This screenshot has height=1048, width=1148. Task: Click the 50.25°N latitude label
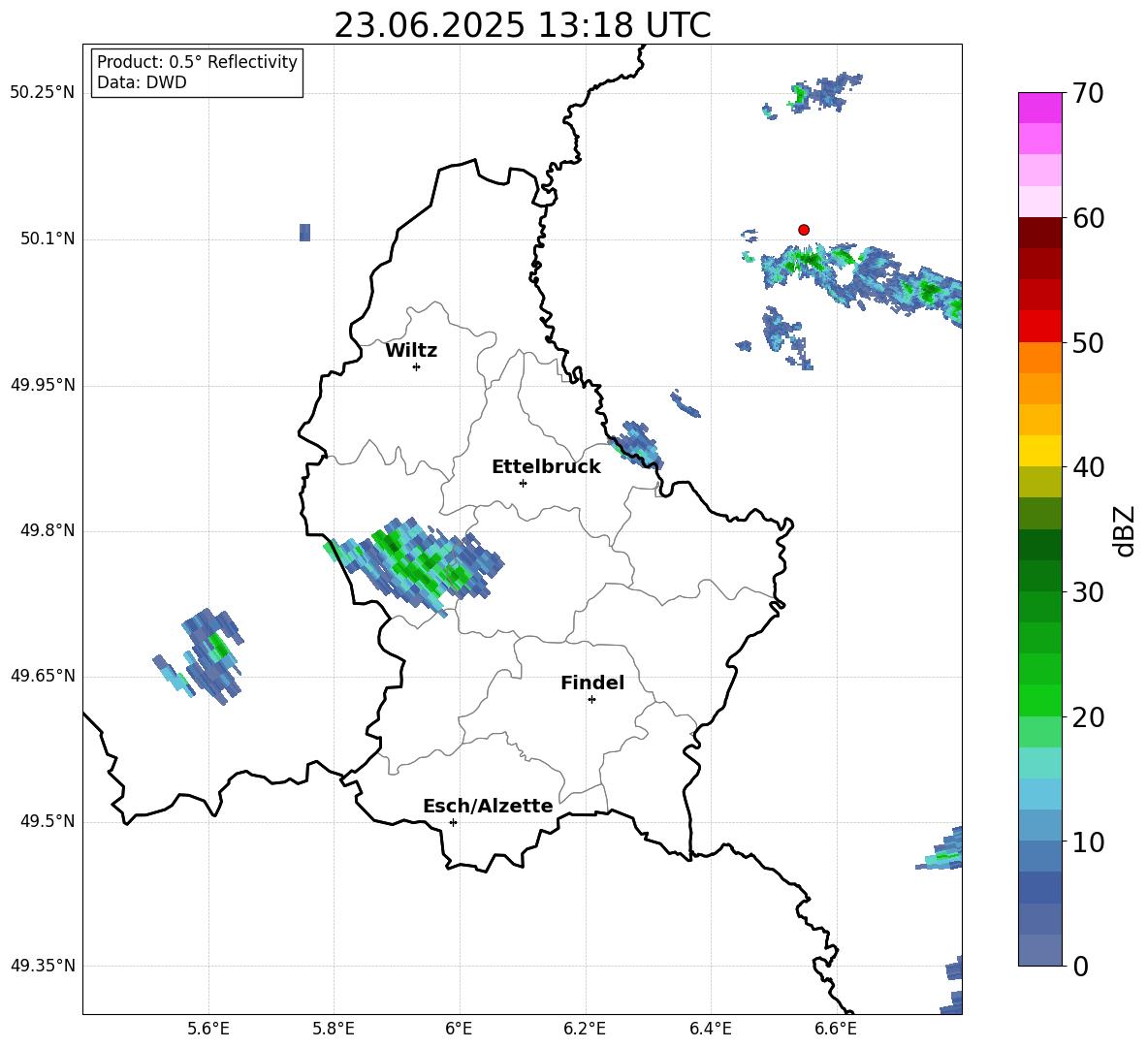click(43, 93)
